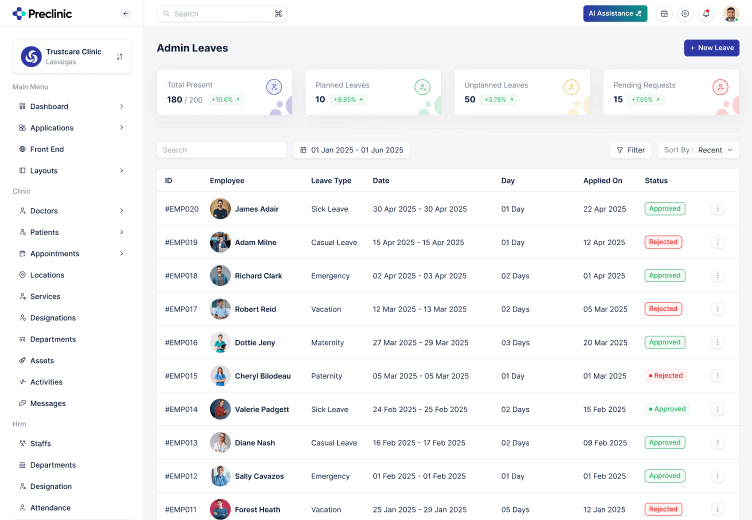Open the actions menu for James Adair
Image resolution: width=752 pixels, height=520 pixels.
[x=717, y=209]
